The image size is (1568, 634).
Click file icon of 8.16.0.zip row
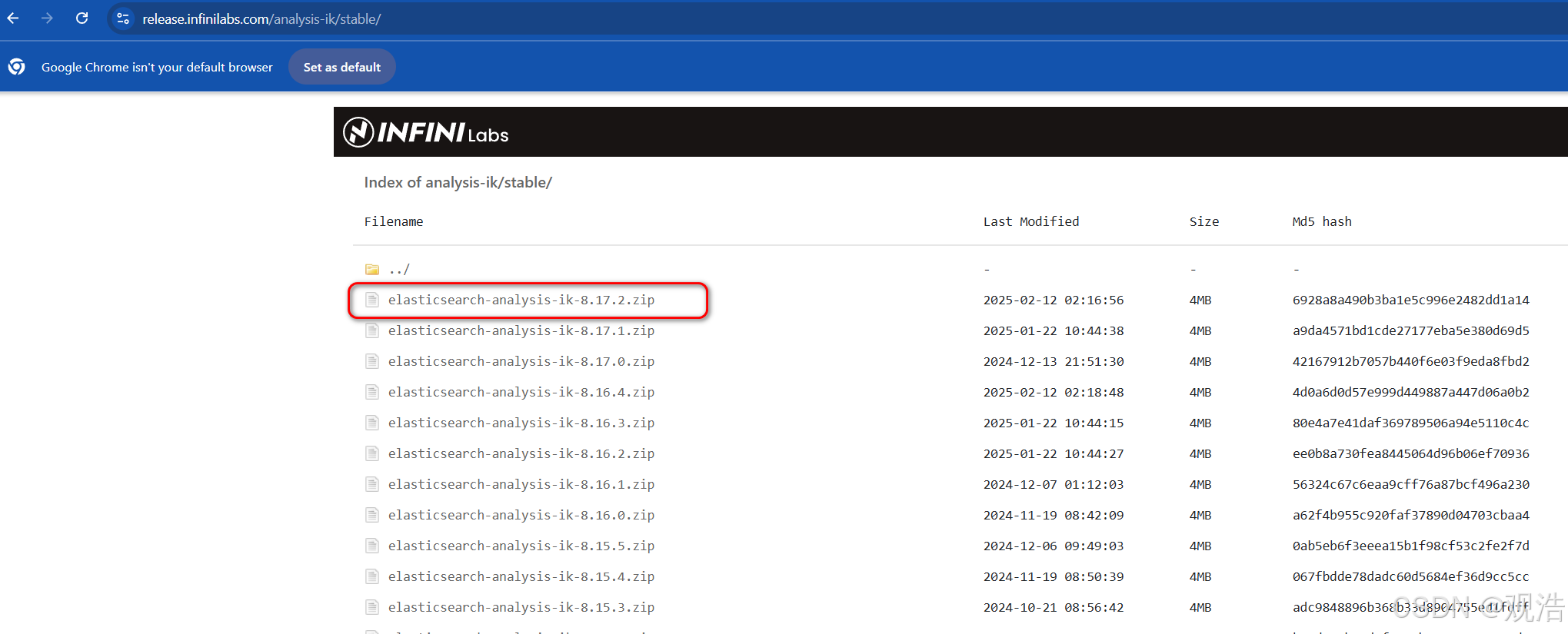pos(372,515)
